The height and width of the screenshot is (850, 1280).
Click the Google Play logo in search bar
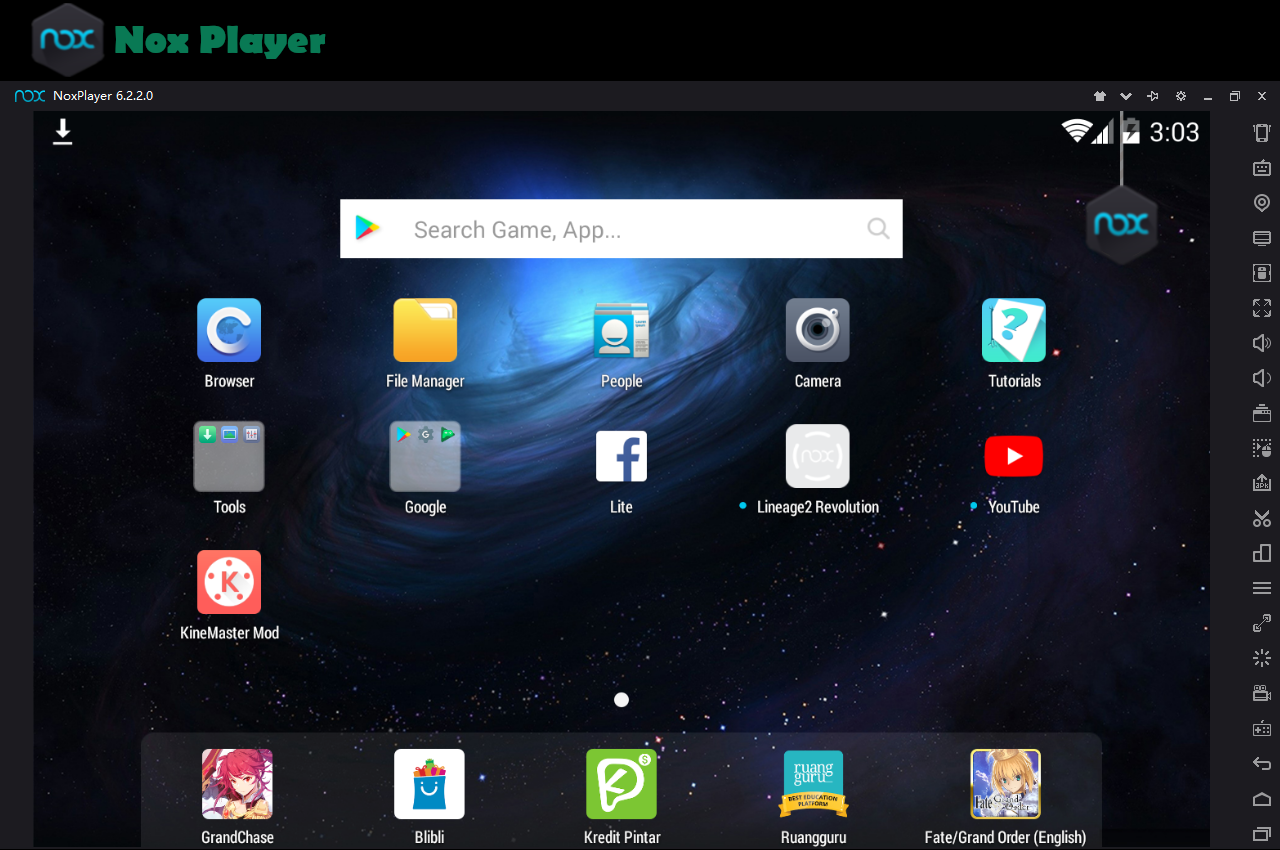click(x=367, y=229)
